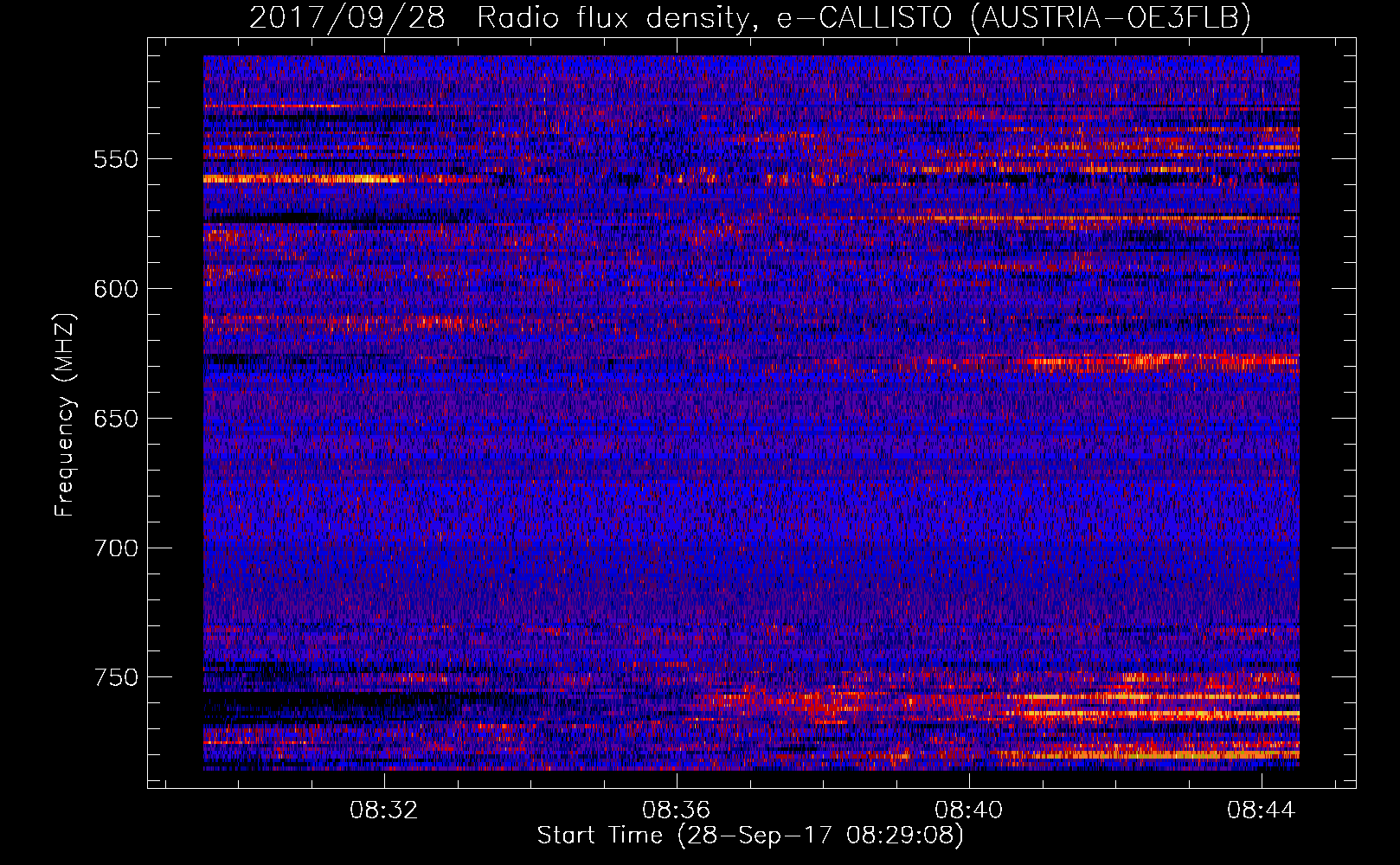
Task: Click the 08:44 time tick label
Action: (x=1261, y=811)
